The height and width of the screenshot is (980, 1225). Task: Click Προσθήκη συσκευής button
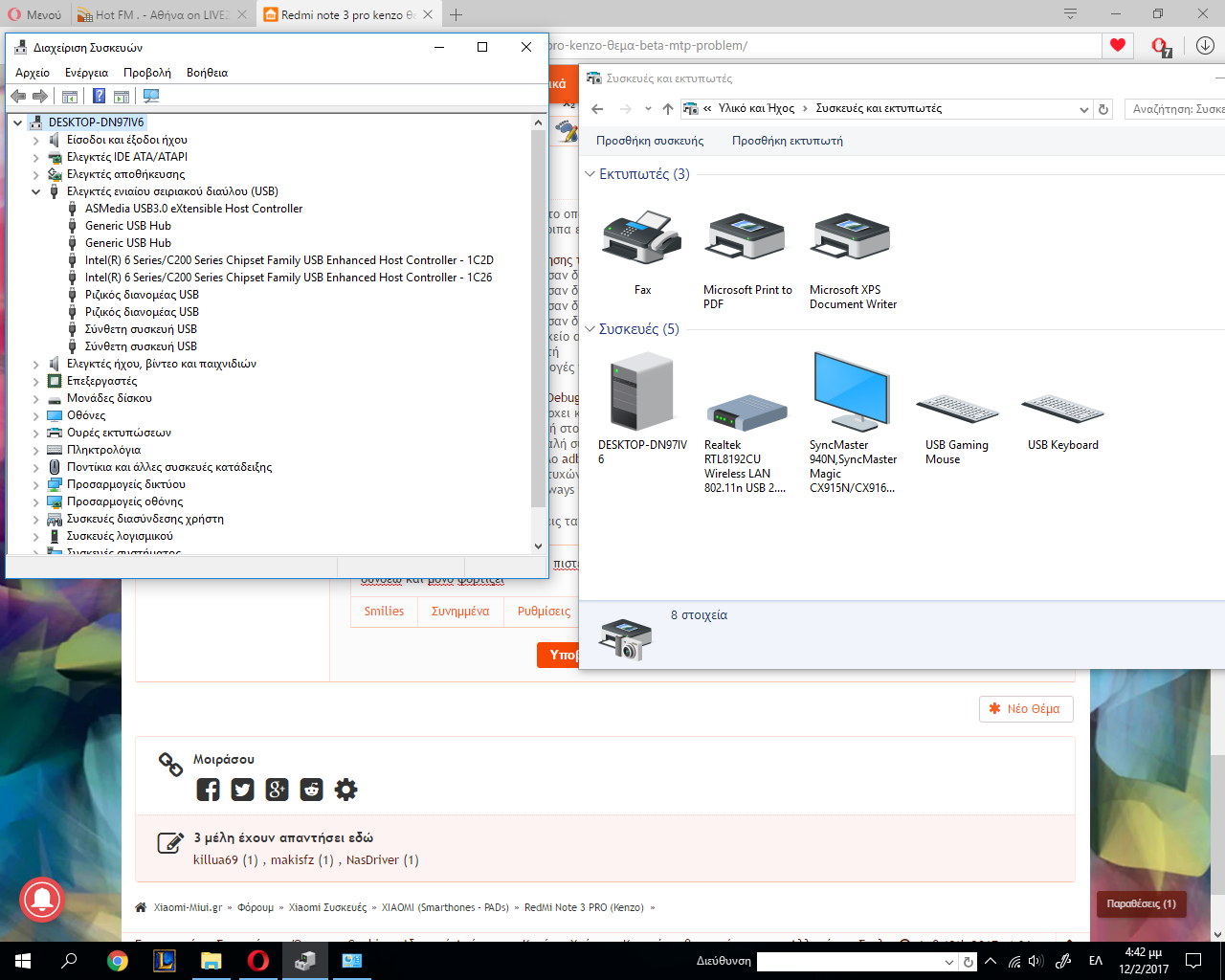[x=650, y=141]
